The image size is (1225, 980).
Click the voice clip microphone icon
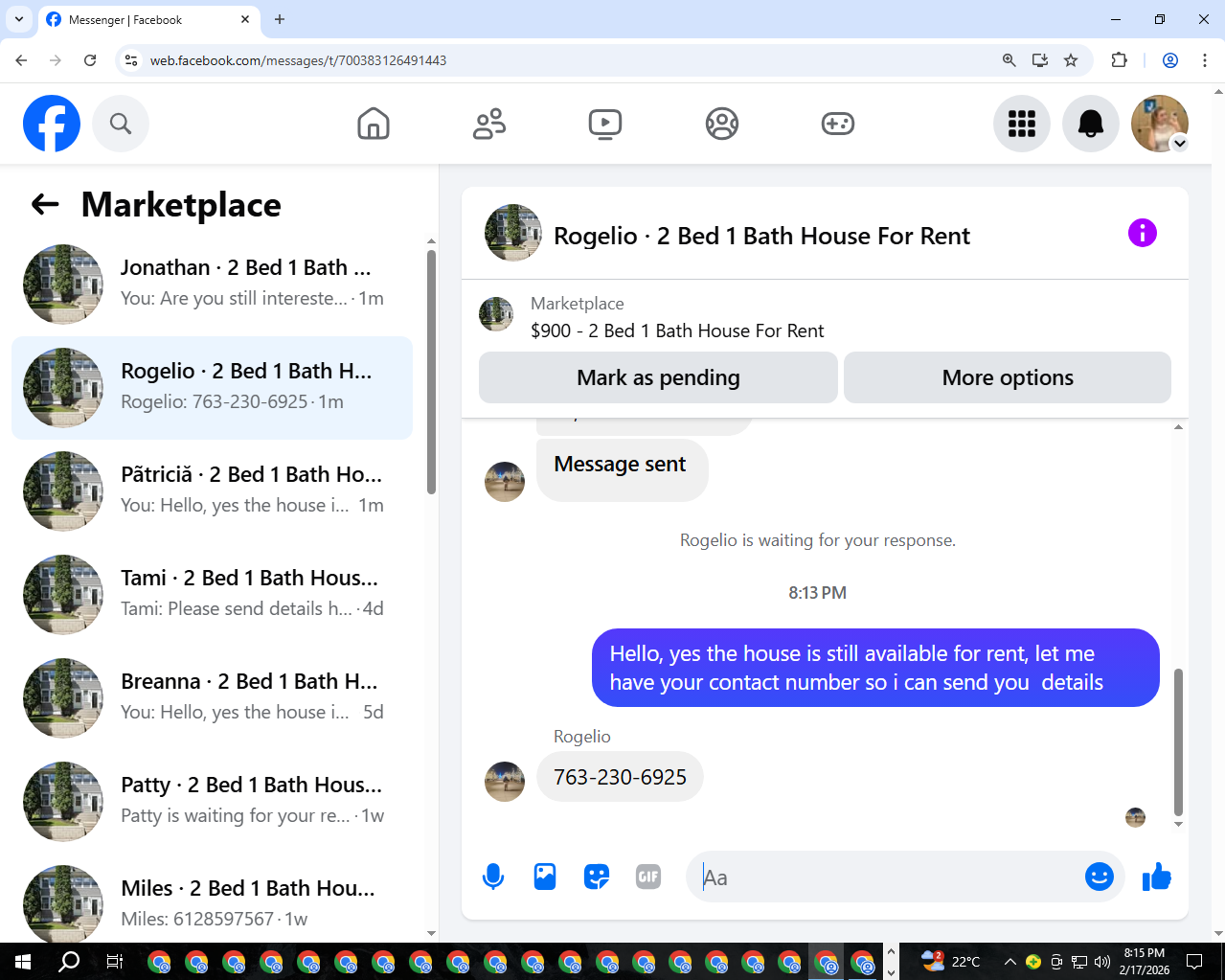pos(493,877)
